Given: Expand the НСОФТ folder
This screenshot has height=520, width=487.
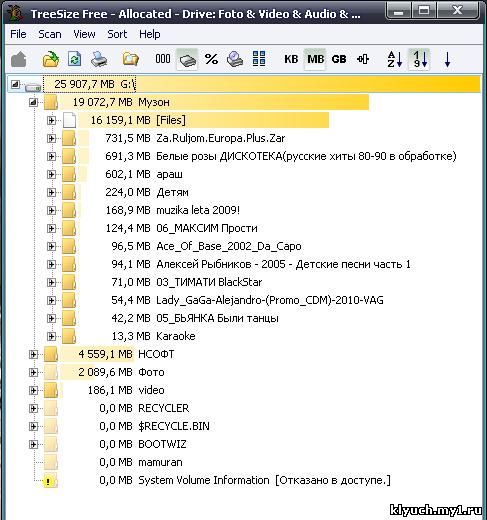Looking at the screenshot, I should [x=33, y=354].
